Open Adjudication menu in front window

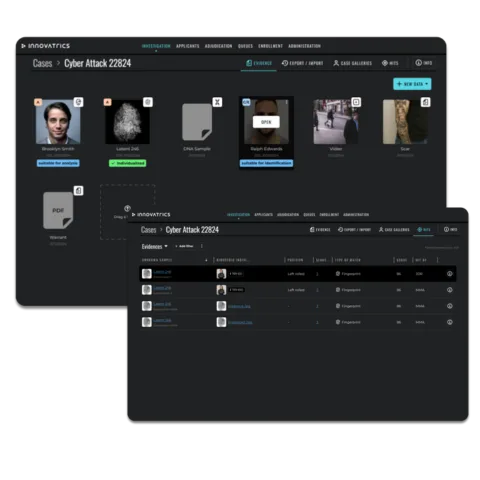click(x=288, y=215)
